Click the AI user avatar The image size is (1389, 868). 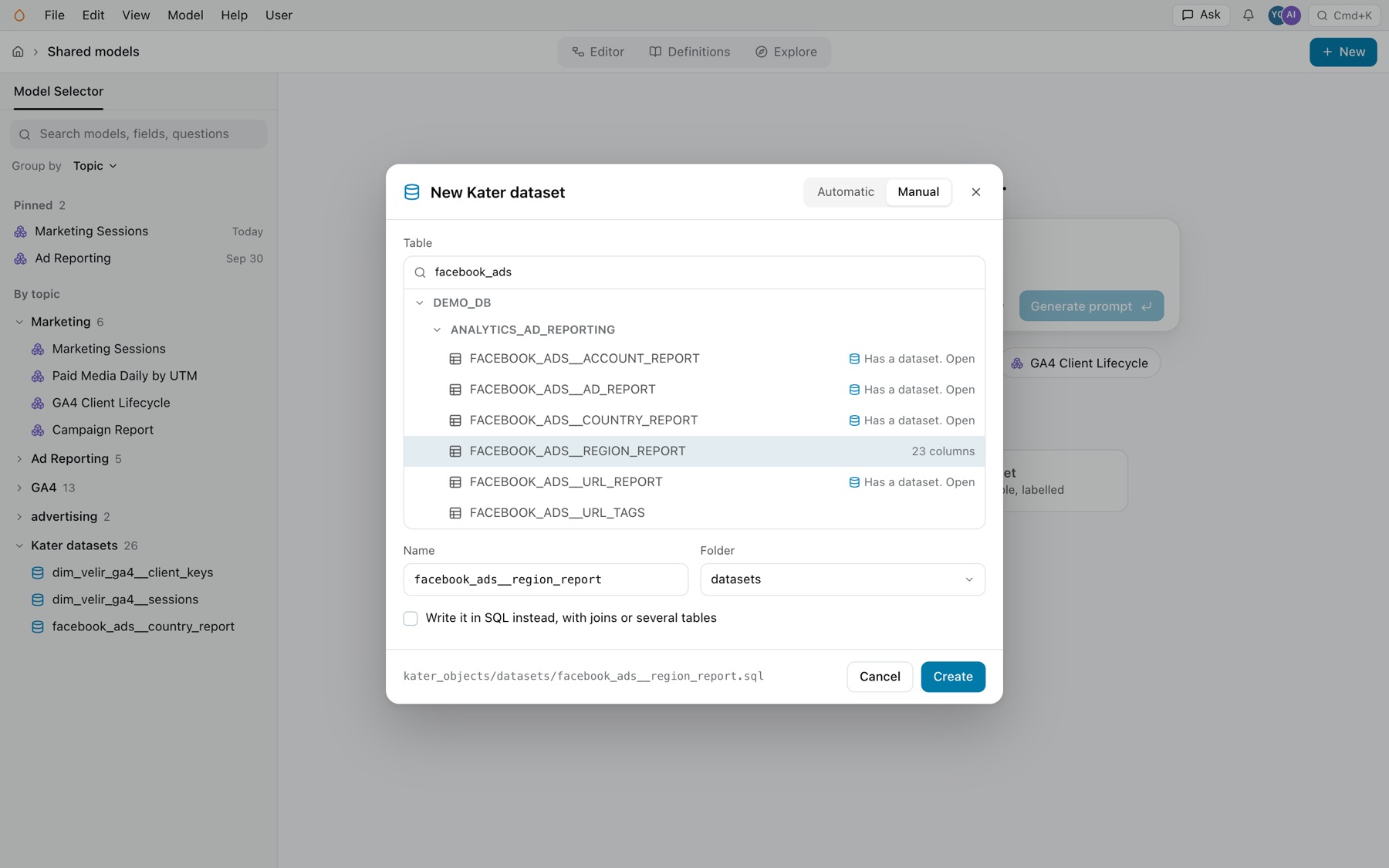[x=1292, y=15]
